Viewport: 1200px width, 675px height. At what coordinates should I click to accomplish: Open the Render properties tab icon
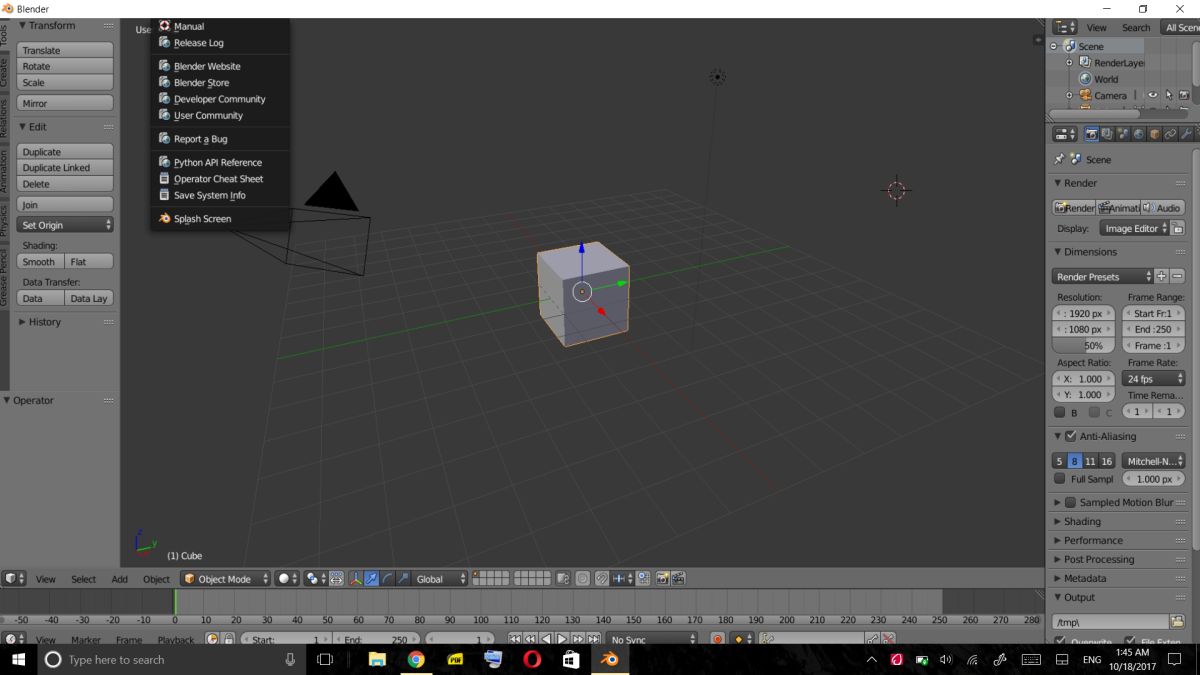[x=1092, y=134]
